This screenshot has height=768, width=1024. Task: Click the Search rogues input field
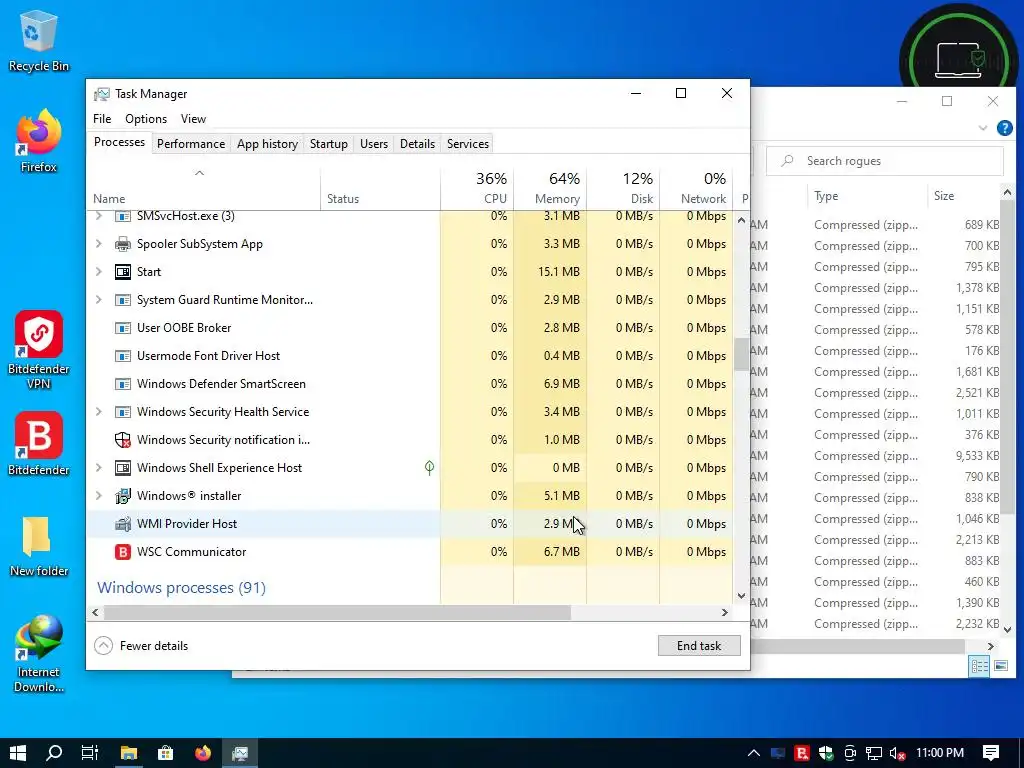coord(885,161)
